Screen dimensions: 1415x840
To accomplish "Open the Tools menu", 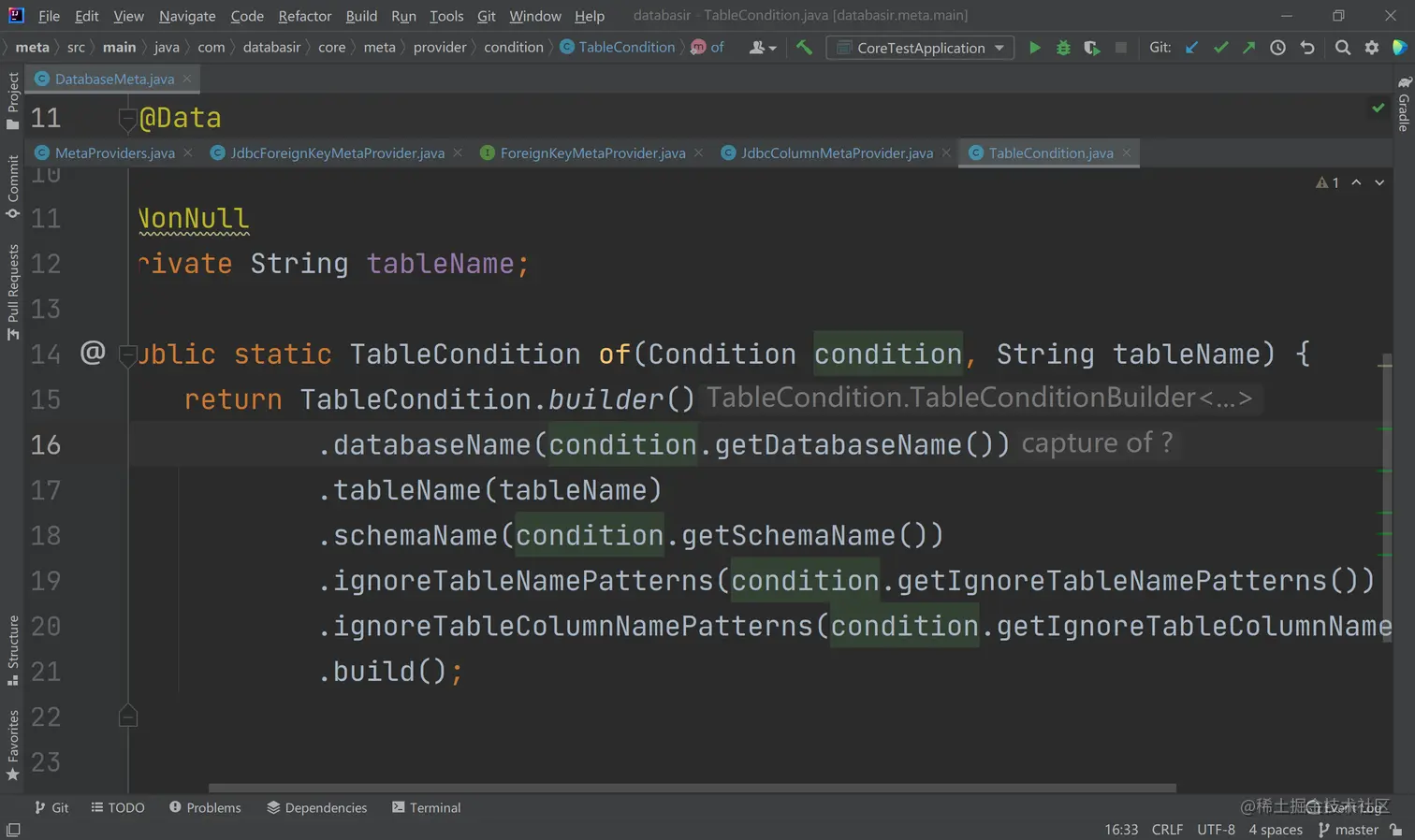I will [x=446, y=16].
